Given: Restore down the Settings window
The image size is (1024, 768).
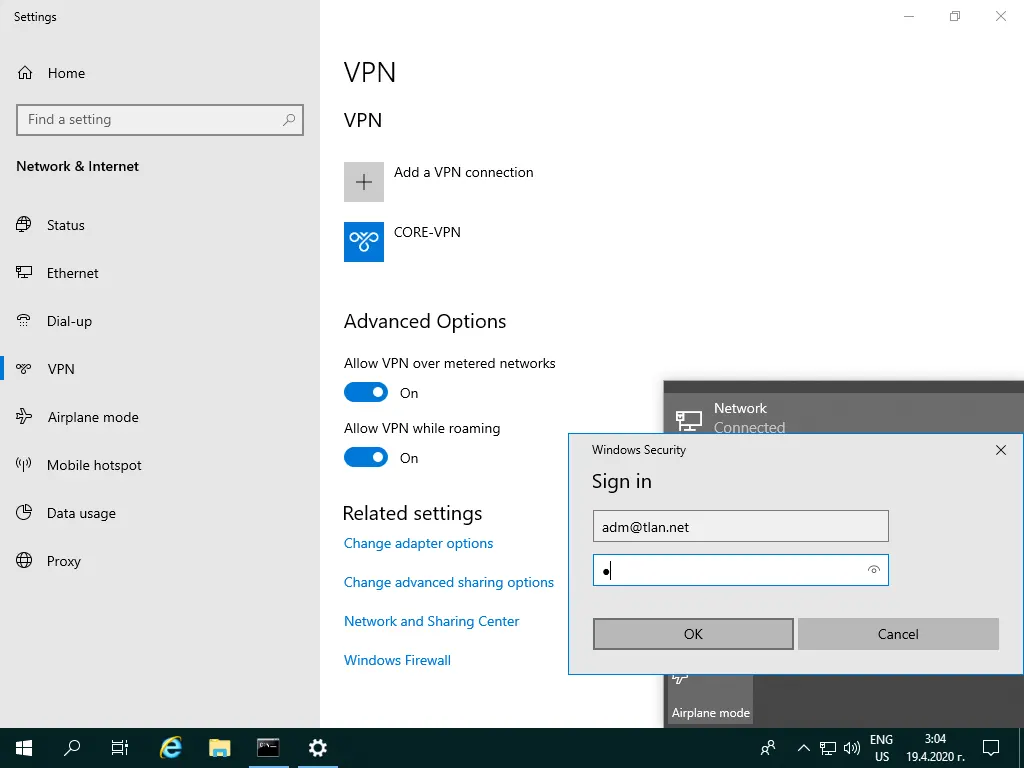Looking at the screenshot, I should pos(955,16).
